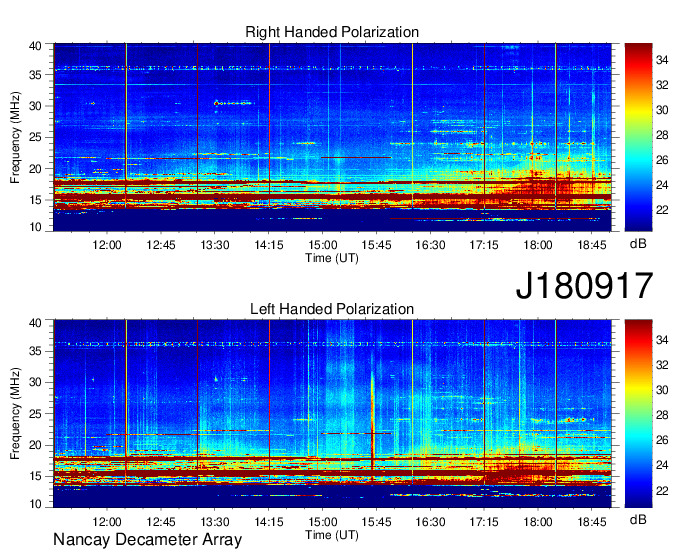Click 17:15 tick under Left Handed plot
The width and height of the screenshot is (680, 552).
(x=484, y=522)
